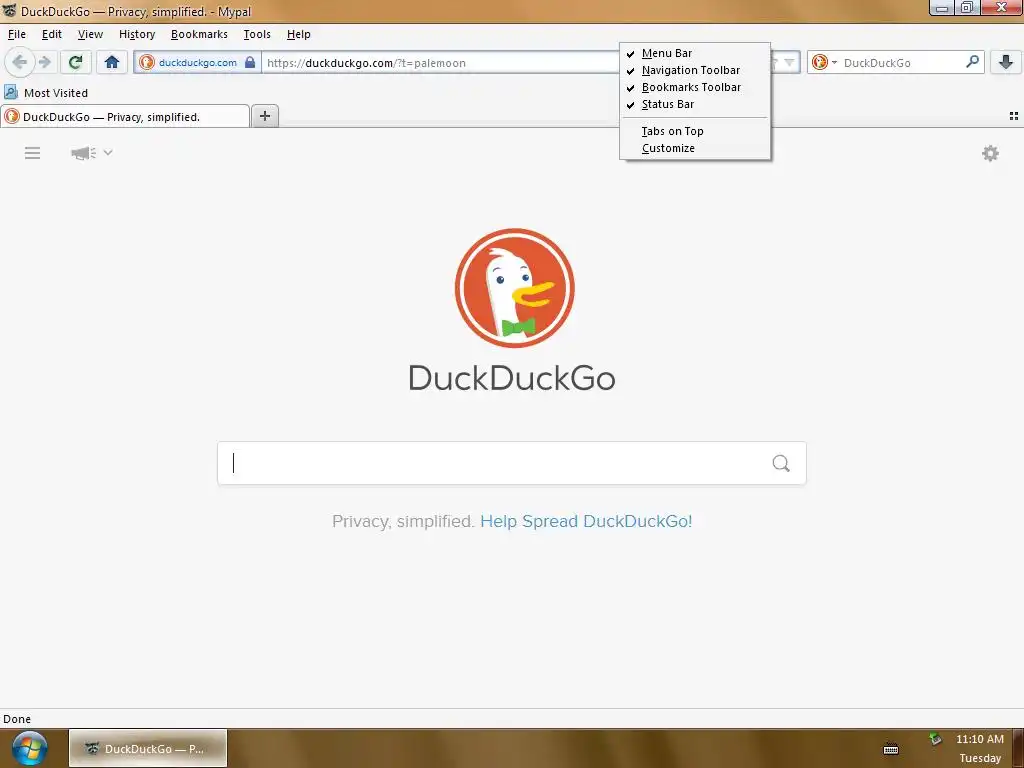
Task: Focus the DuckDuckGo page search field
Action: point(511,463)
